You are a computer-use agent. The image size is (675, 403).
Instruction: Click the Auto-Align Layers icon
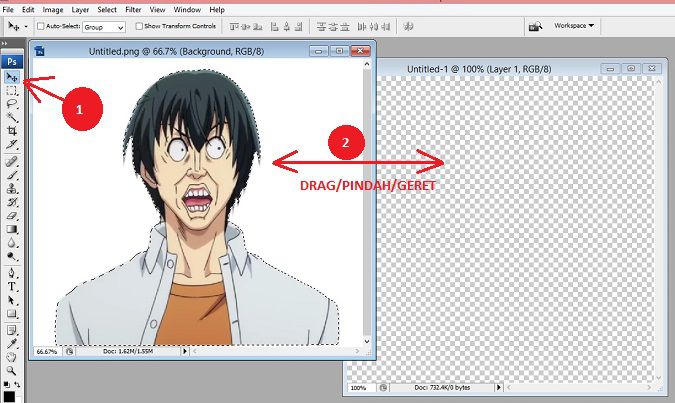[408, 27]
